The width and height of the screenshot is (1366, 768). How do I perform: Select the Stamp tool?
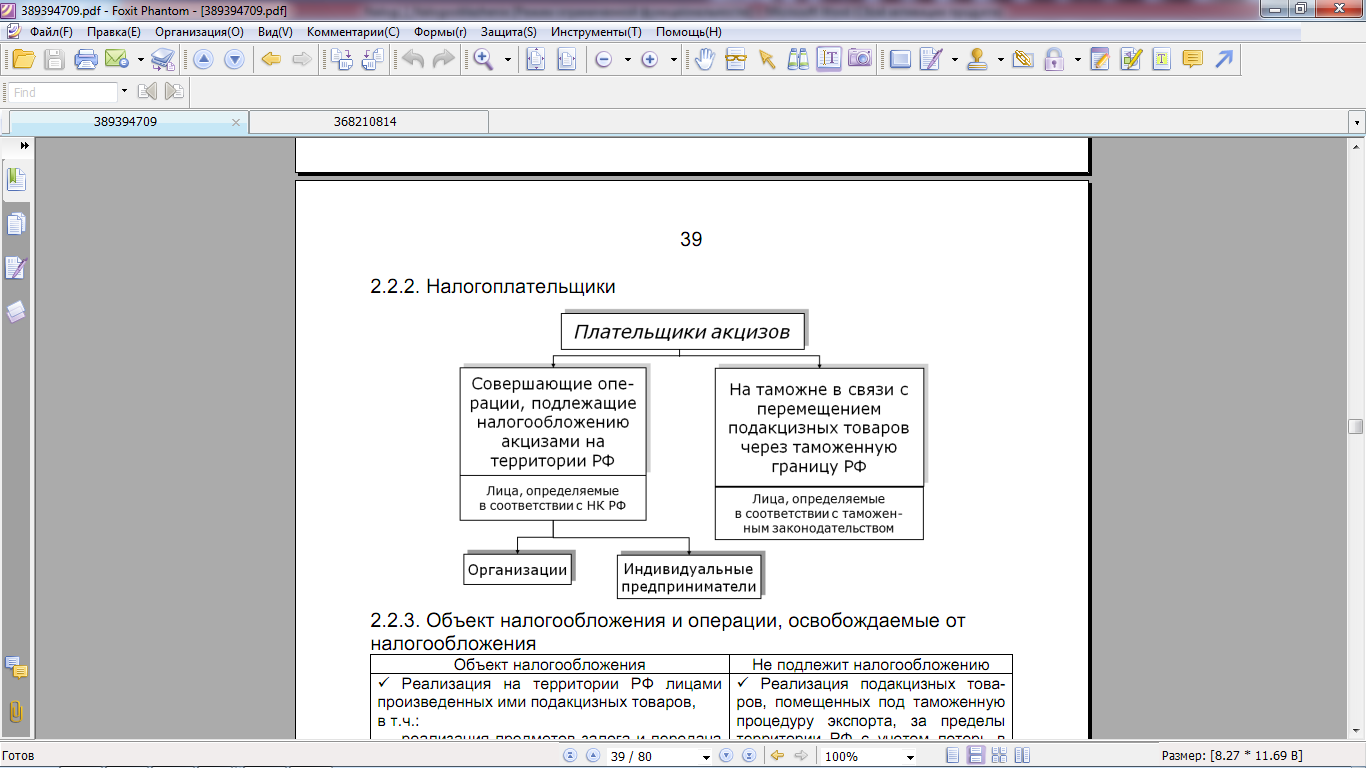click(x=978, y=59)
